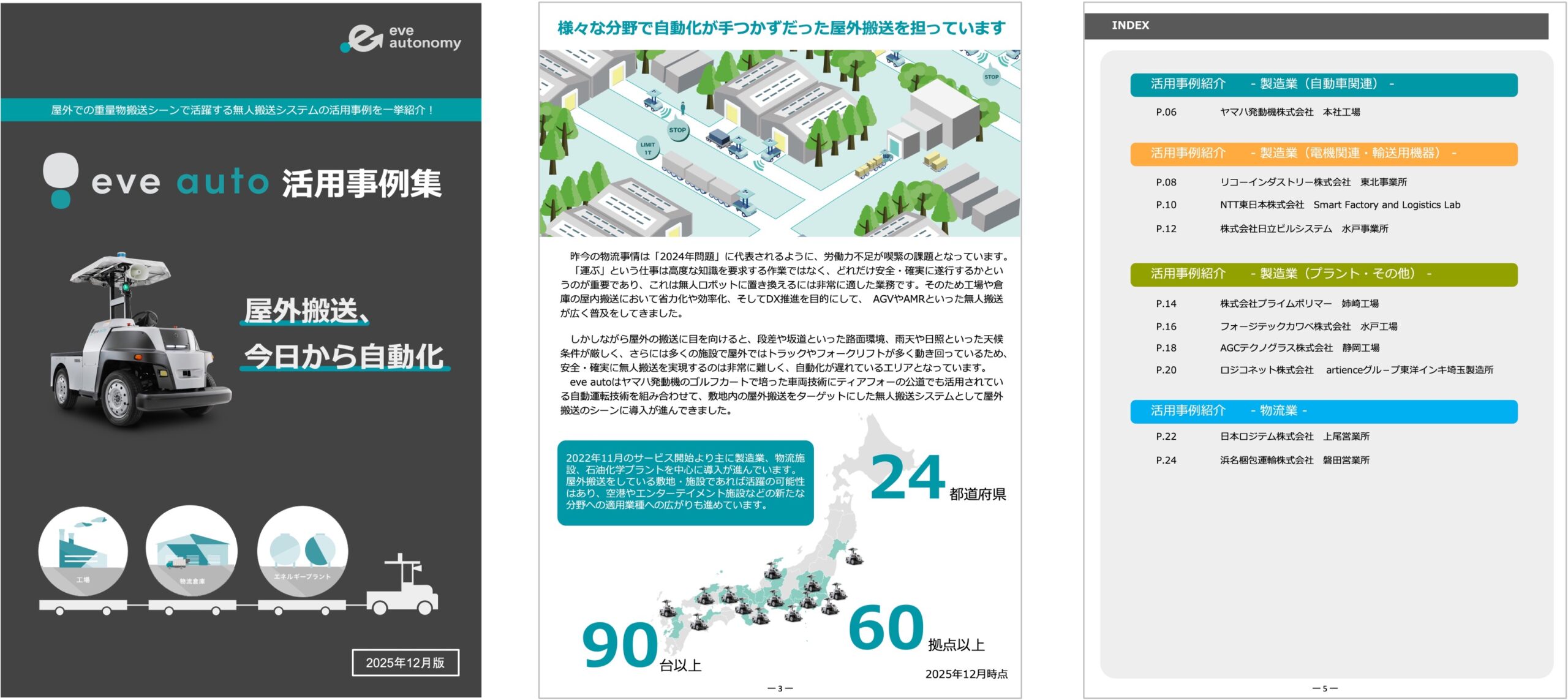Click the factory circle icon

[x=83, y=551]
